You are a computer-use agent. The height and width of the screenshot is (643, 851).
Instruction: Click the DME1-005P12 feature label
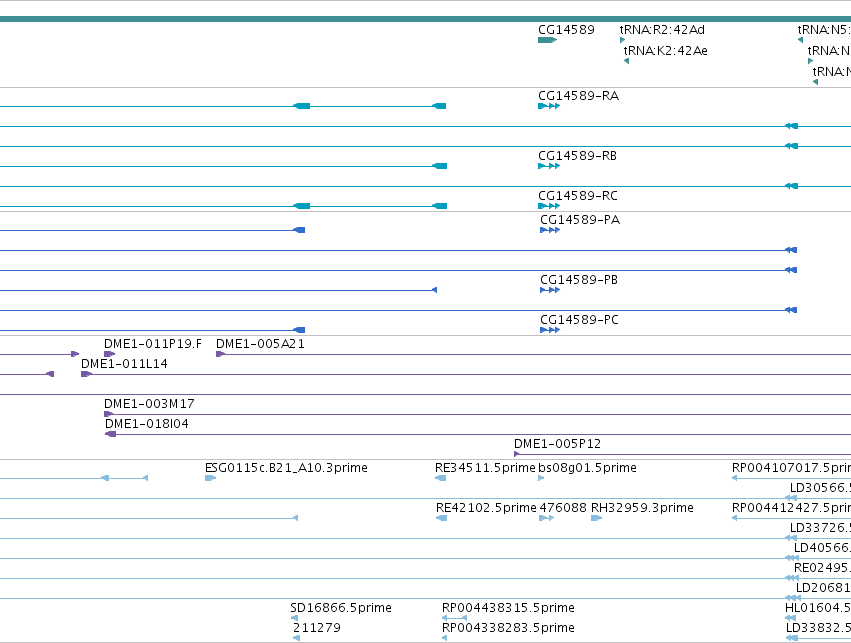(557, 444)
